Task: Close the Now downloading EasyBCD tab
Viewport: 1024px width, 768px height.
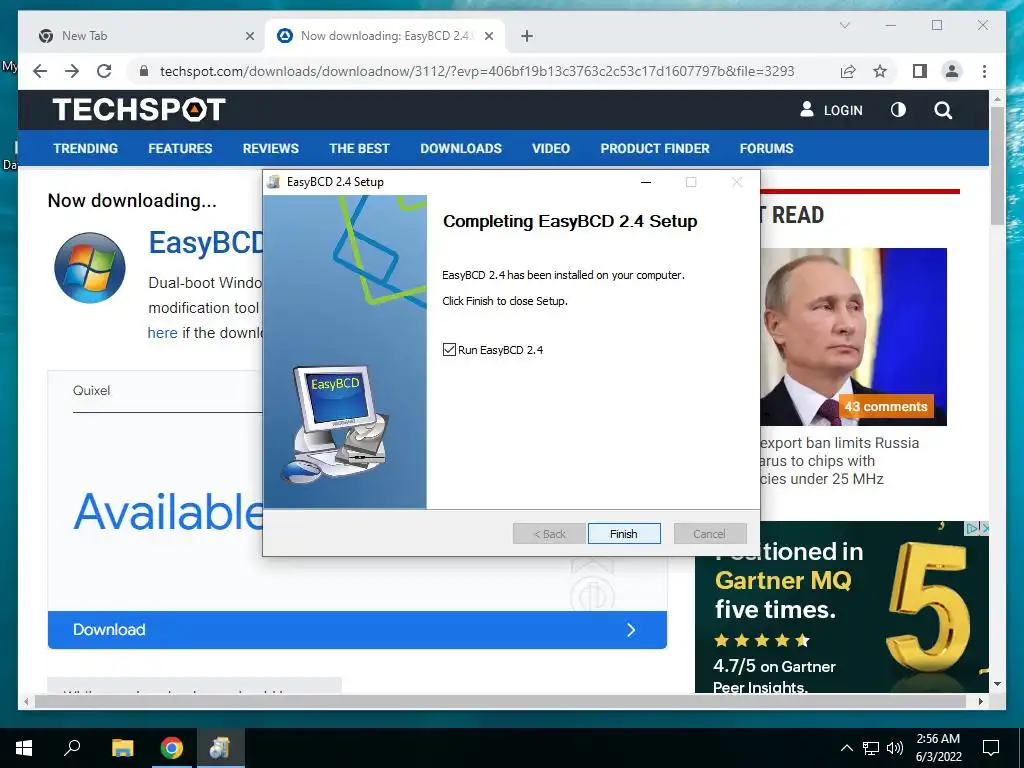Action: pos(488,36)
